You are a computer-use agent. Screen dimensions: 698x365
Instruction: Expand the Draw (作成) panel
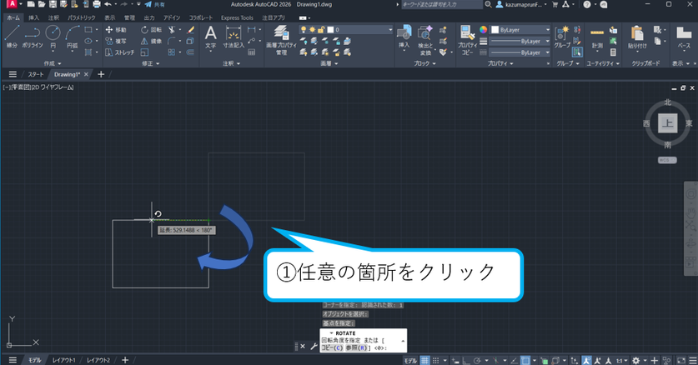(x=53, y=64)
